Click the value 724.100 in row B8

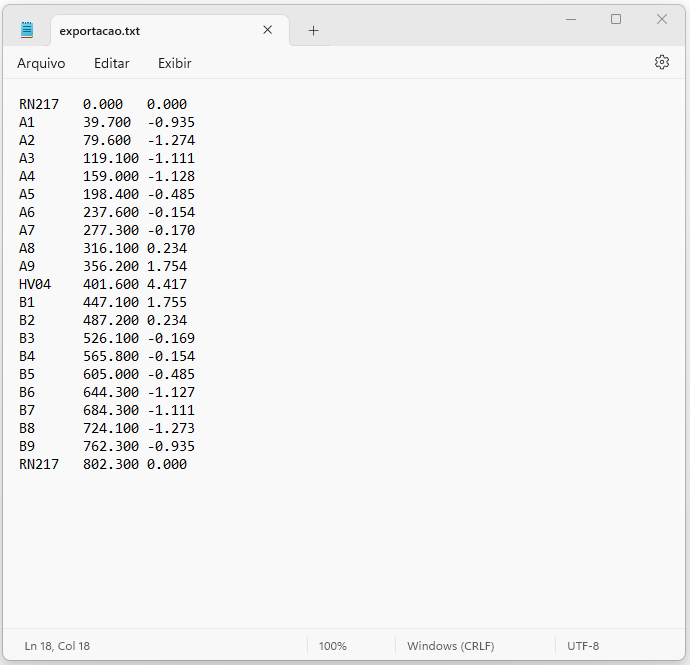pyautogui.click(x=111, y=429)
